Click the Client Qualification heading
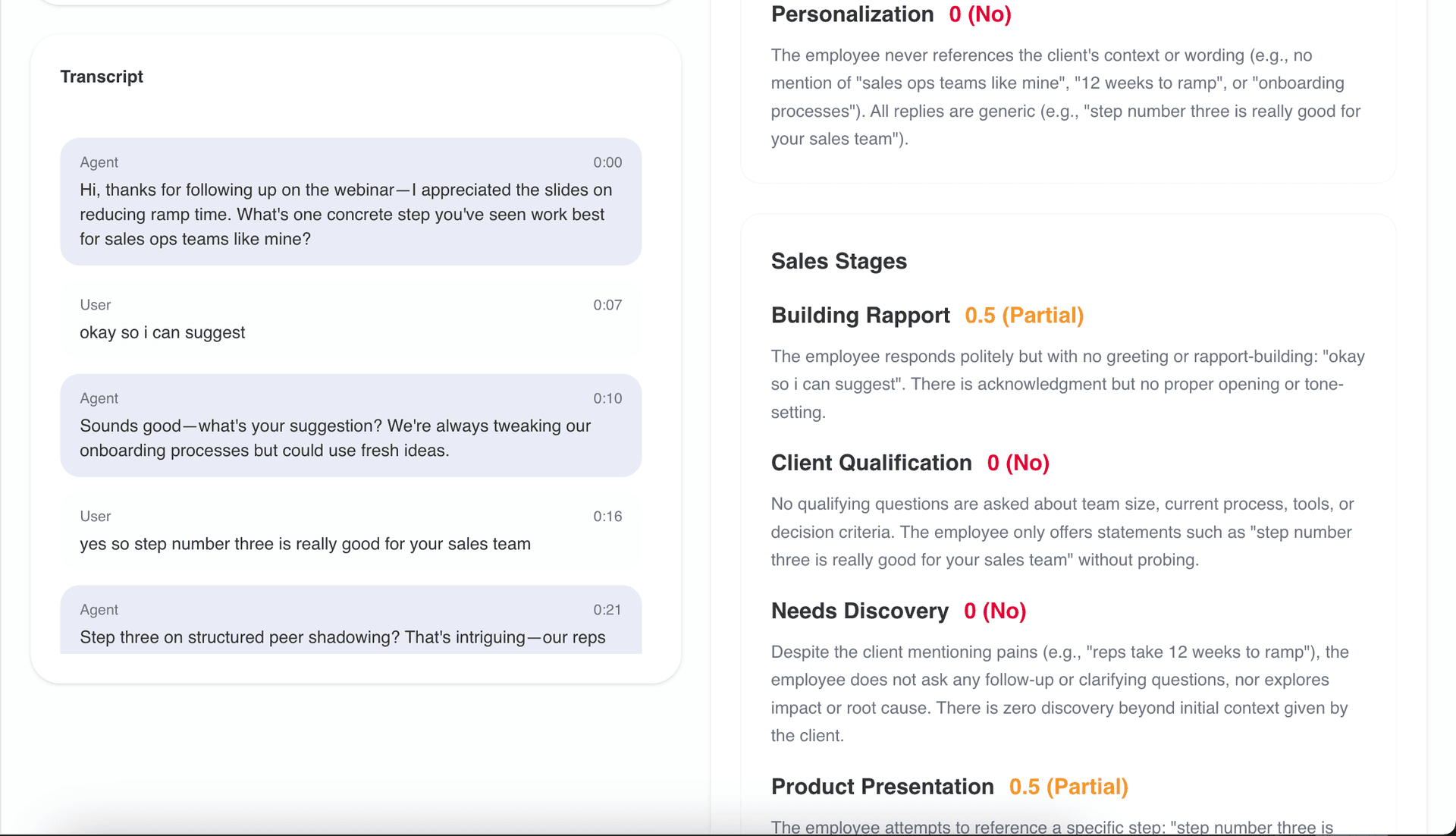 871,463
